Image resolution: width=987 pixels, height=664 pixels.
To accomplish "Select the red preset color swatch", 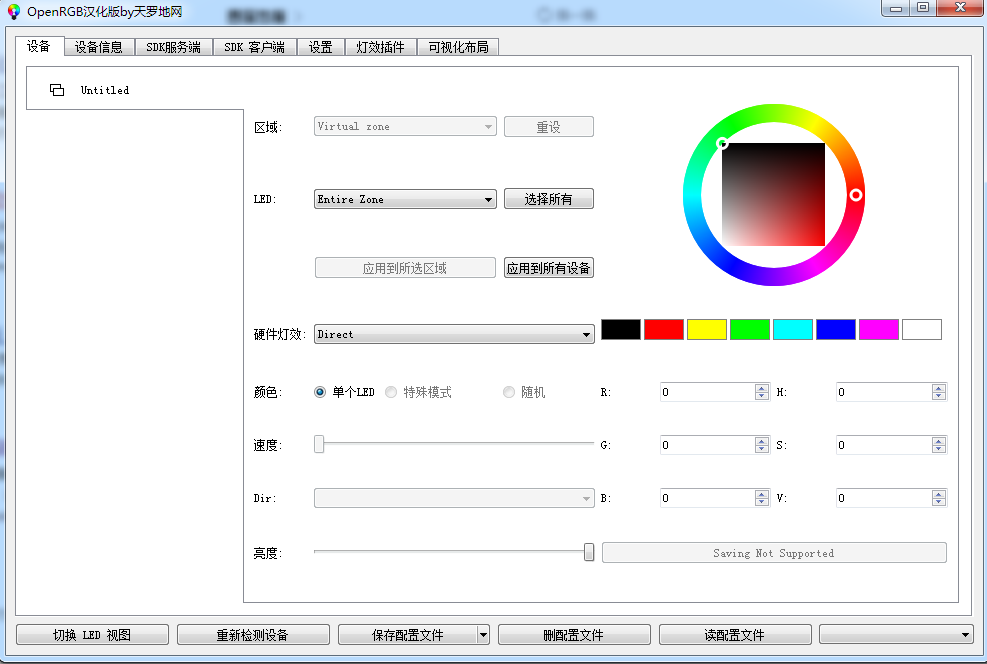I will point(664,329).
